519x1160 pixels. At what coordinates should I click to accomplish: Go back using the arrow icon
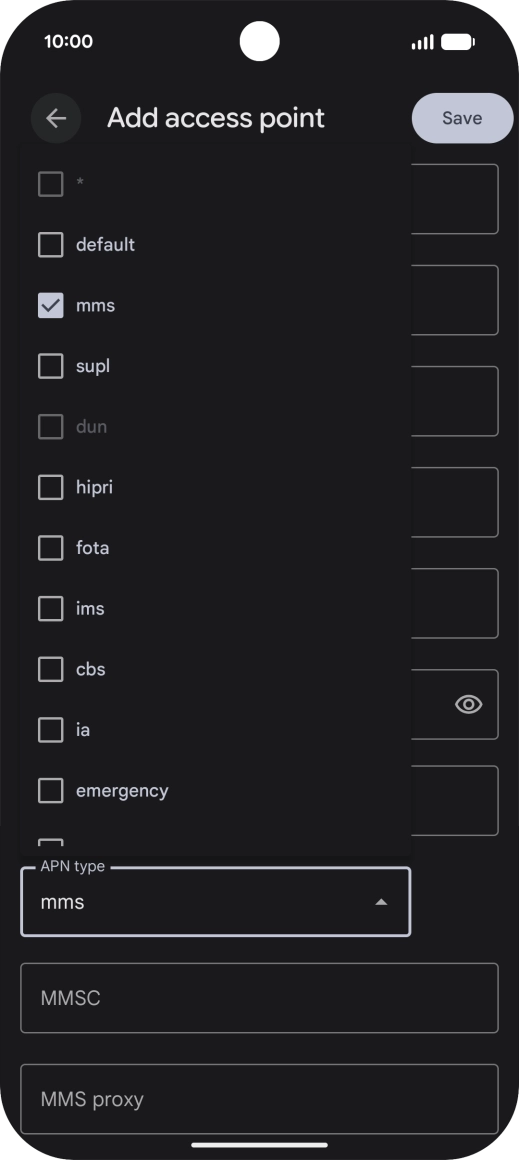(x=56, y=118)
